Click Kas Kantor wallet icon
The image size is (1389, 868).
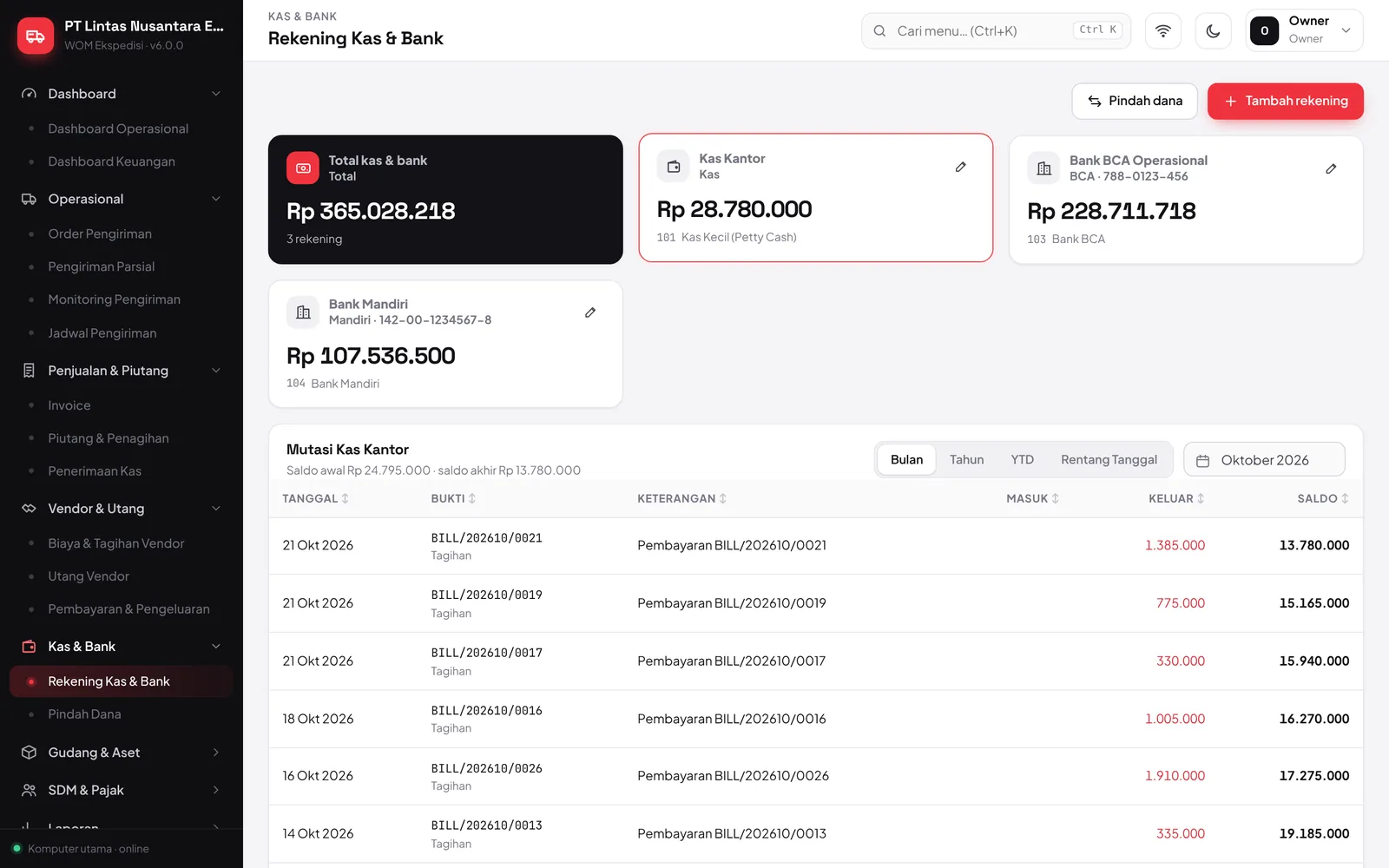(x=673, y=166)
